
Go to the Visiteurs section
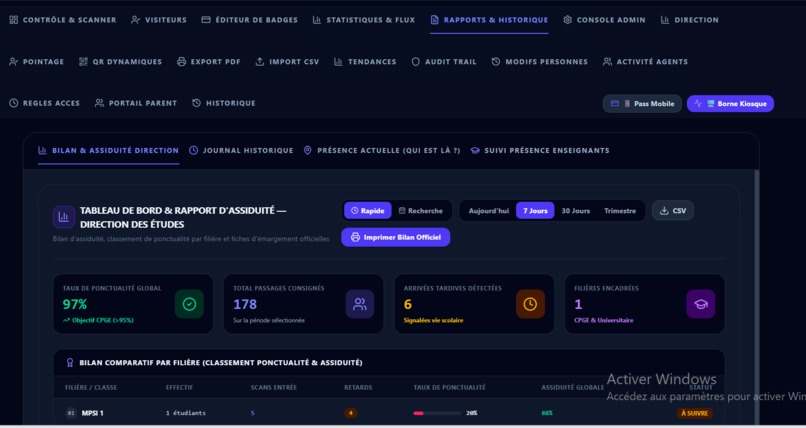[159, 20]
